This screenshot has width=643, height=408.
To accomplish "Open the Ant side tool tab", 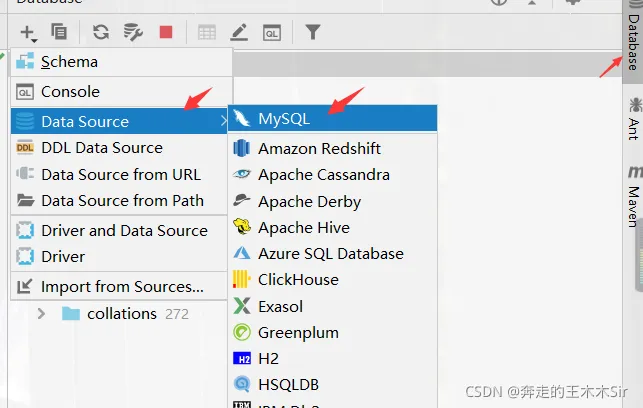I will click(x=634, y=119).
